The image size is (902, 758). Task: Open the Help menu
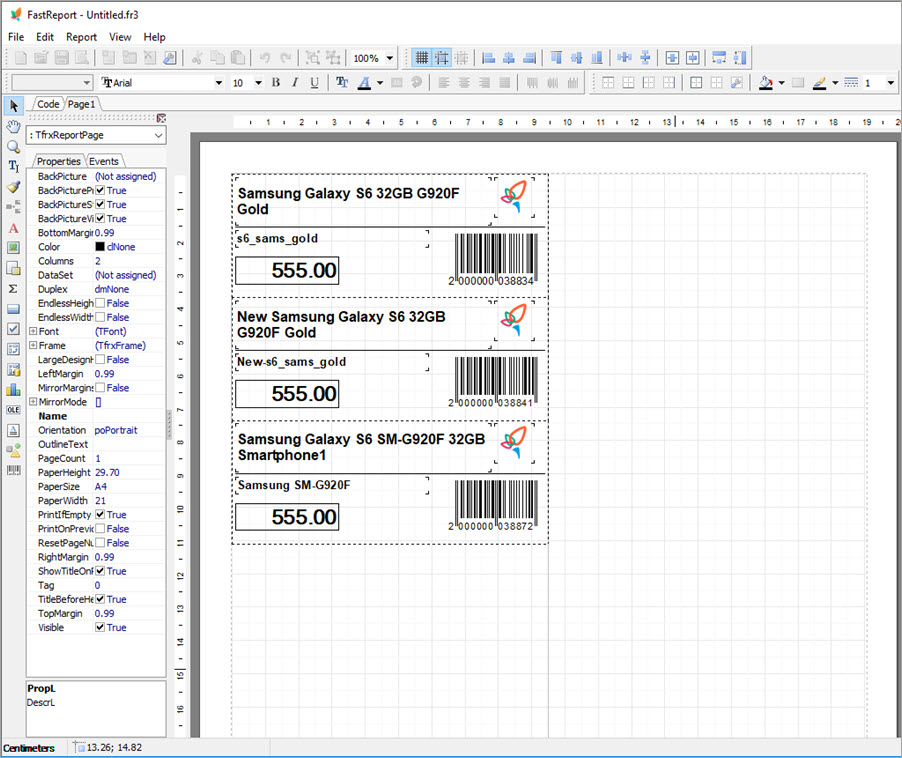coord(154,37)
